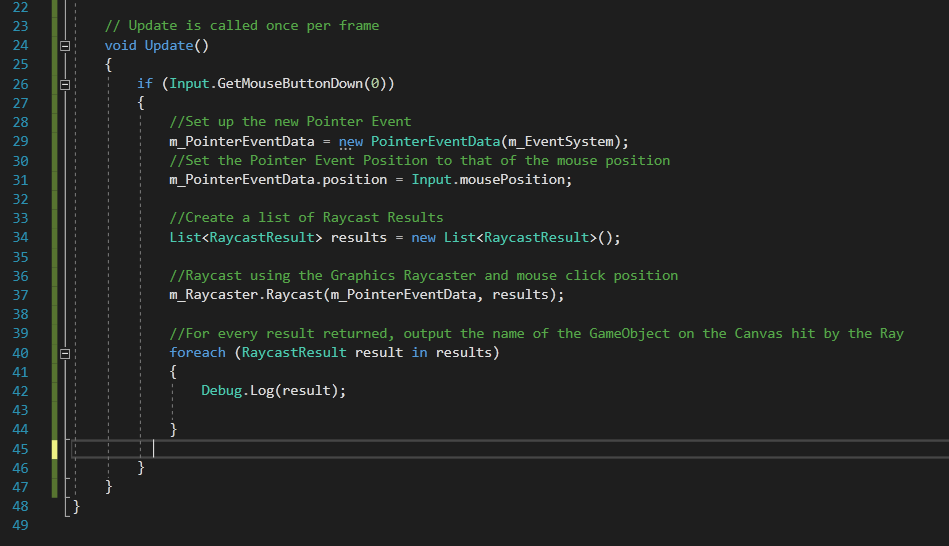Click line number 45 in gutter

tap(21, 449)
